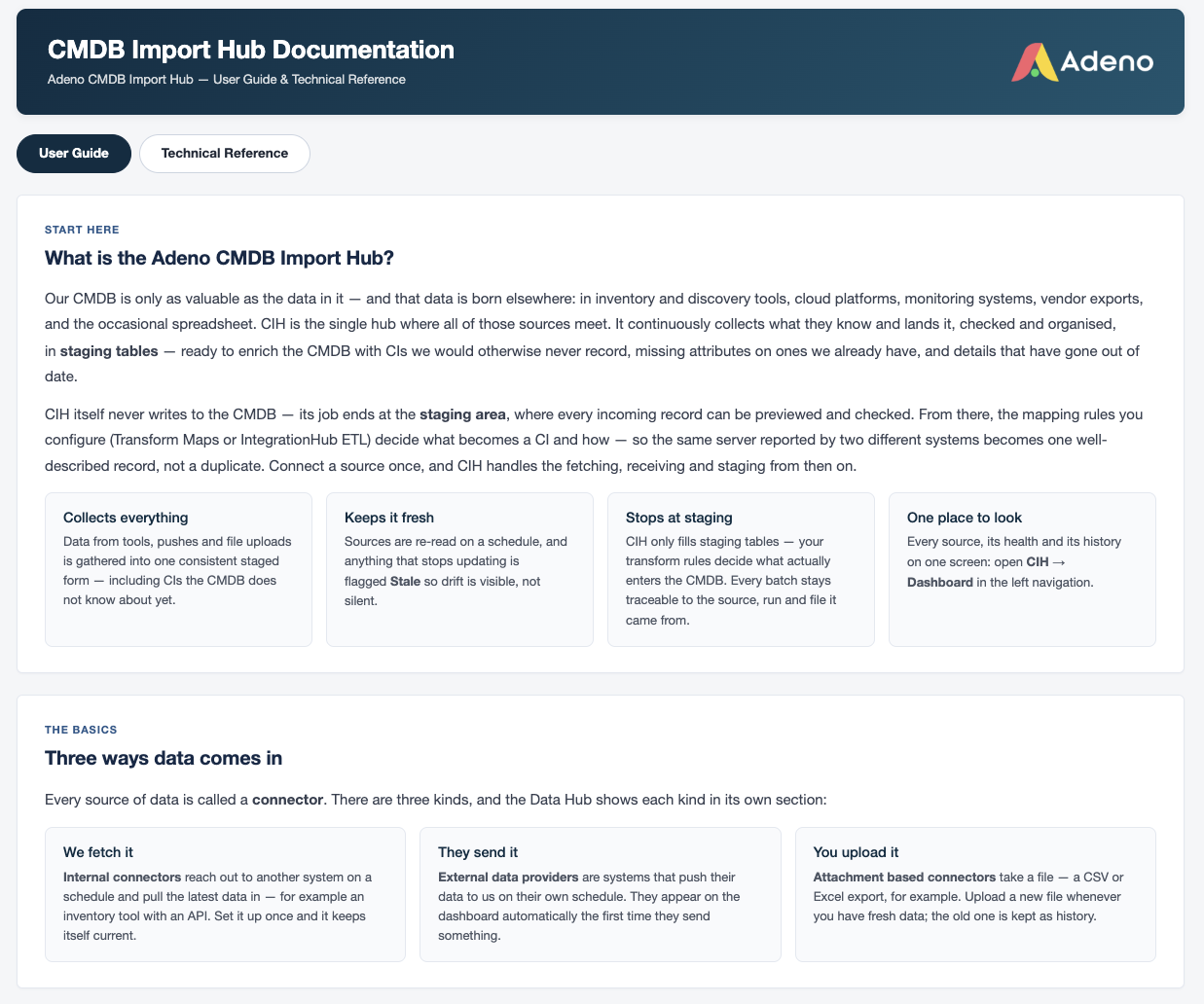The width and height of the screenshot is (1204, 1004).
Task: Click the 'They send it' card title
Action: pos(478,852)
